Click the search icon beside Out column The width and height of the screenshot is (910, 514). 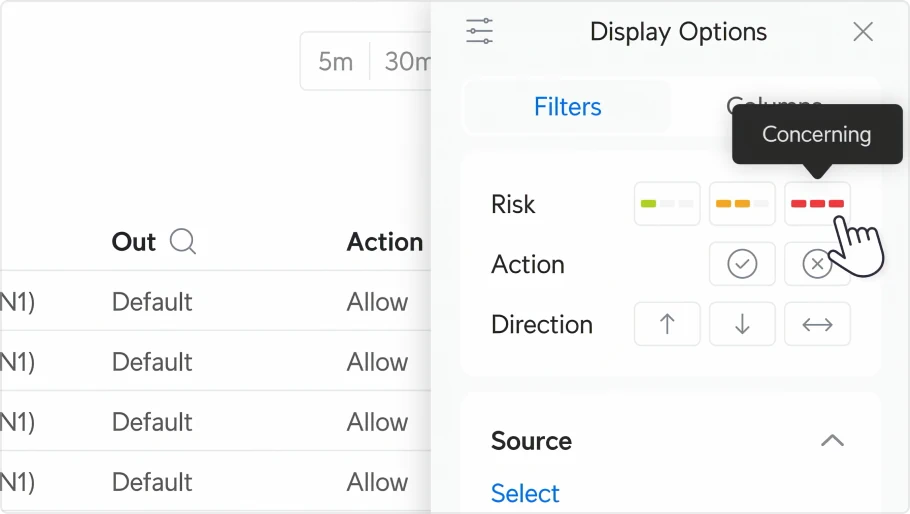pos(183,242)
